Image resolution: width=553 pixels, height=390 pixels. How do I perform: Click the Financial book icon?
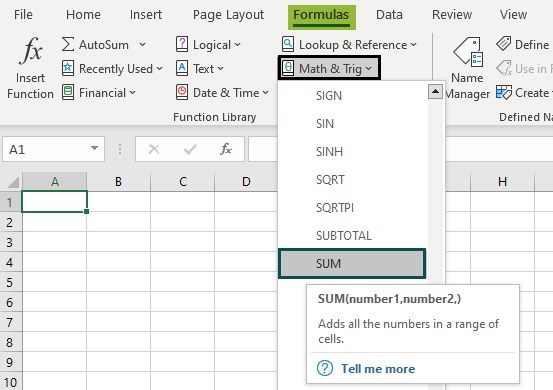tap(68, 92)
